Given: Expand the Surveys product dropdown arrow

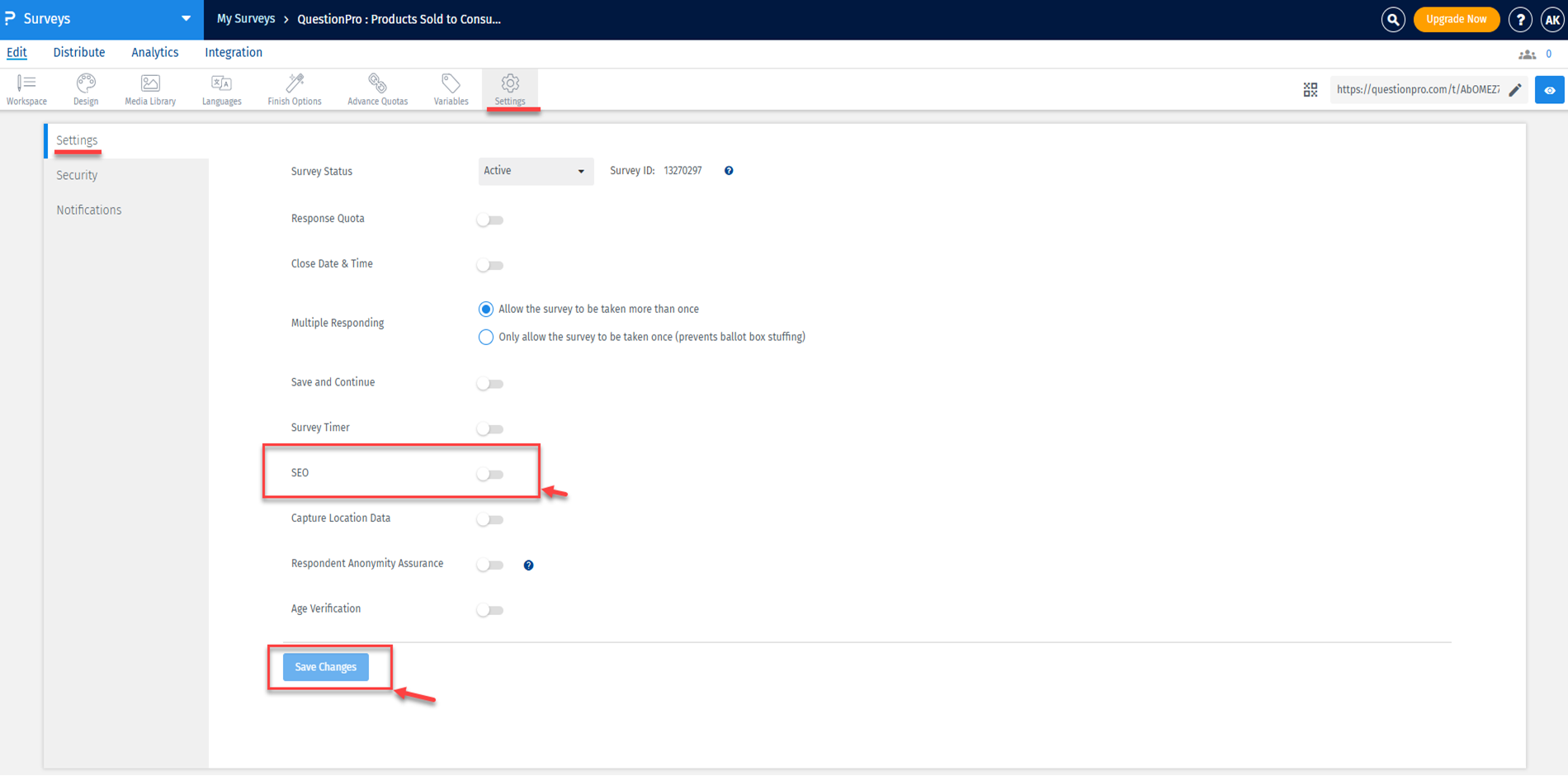Looking at the screenshot, I should click(x=186, y=18).
